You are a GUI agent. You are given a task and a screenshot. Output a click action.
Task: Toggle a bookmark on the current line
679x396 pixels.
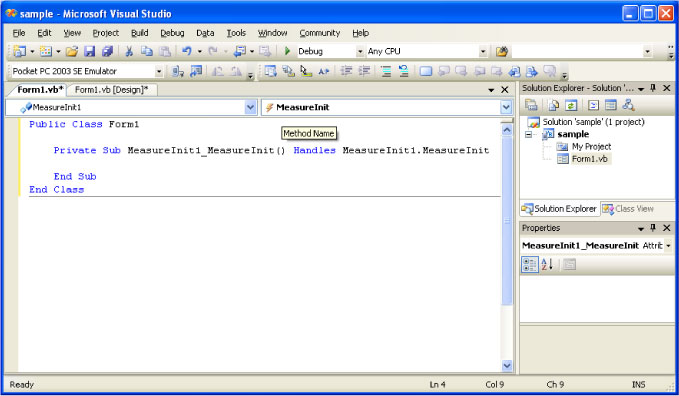pyautogui.click(x=426, y=71)
